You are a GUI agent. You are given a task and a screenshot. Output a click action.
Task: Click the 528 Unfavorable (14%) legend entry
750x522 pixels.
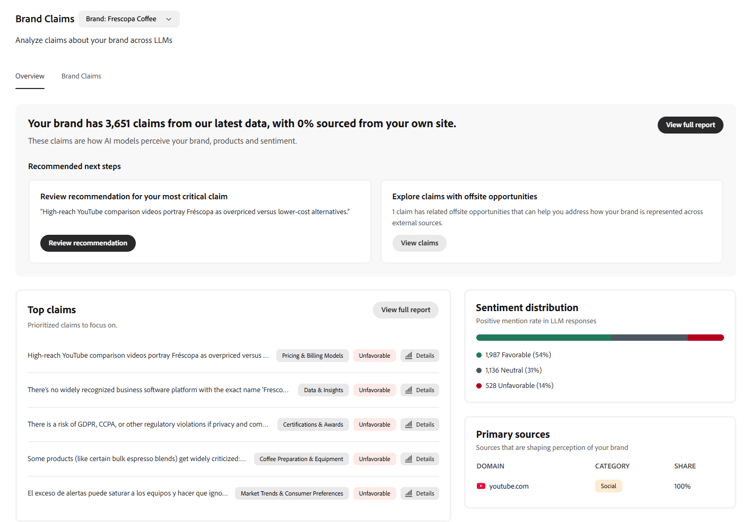point(515,386)
